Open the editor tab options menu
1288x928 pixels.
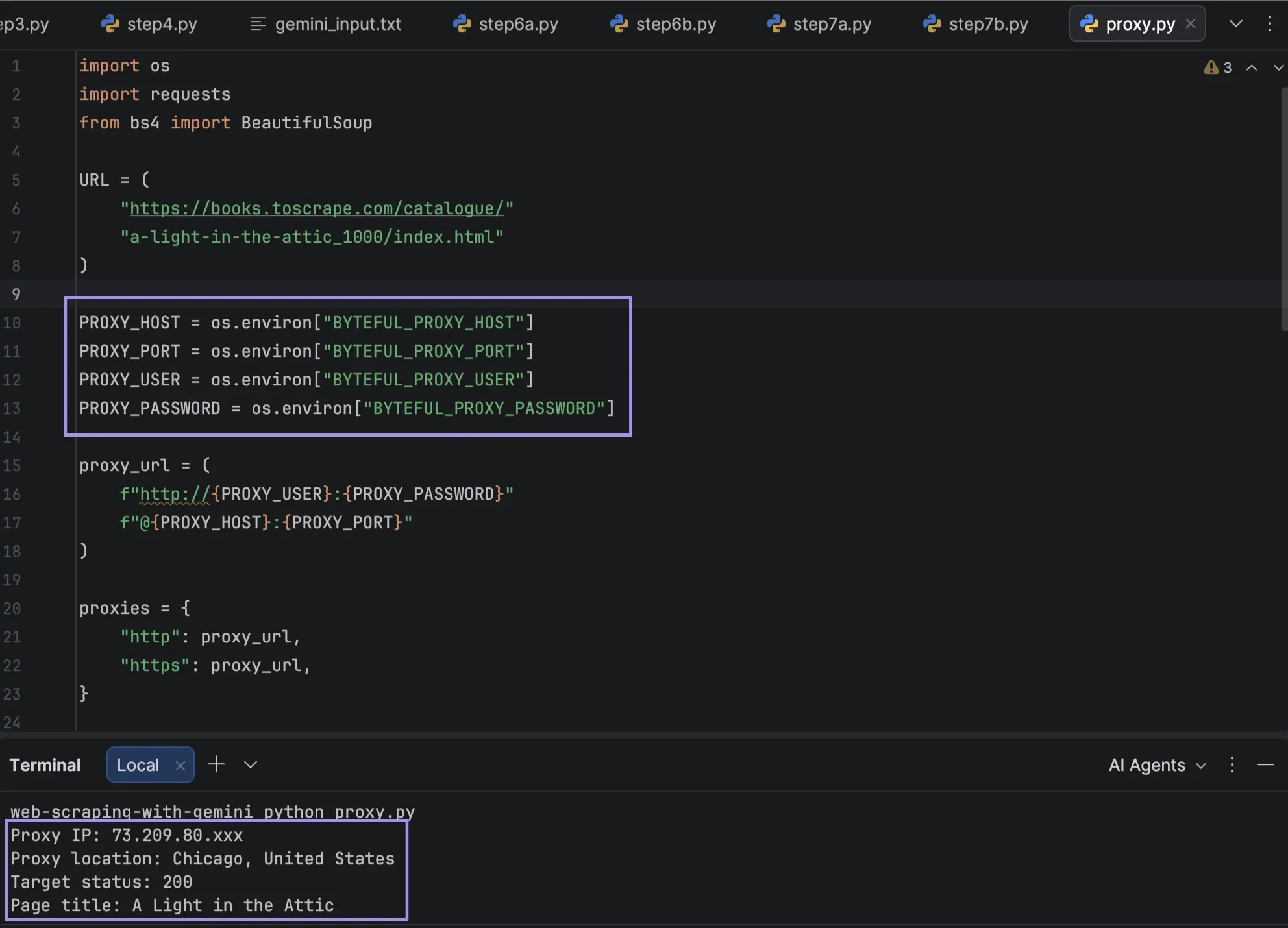coord(1270,24)
